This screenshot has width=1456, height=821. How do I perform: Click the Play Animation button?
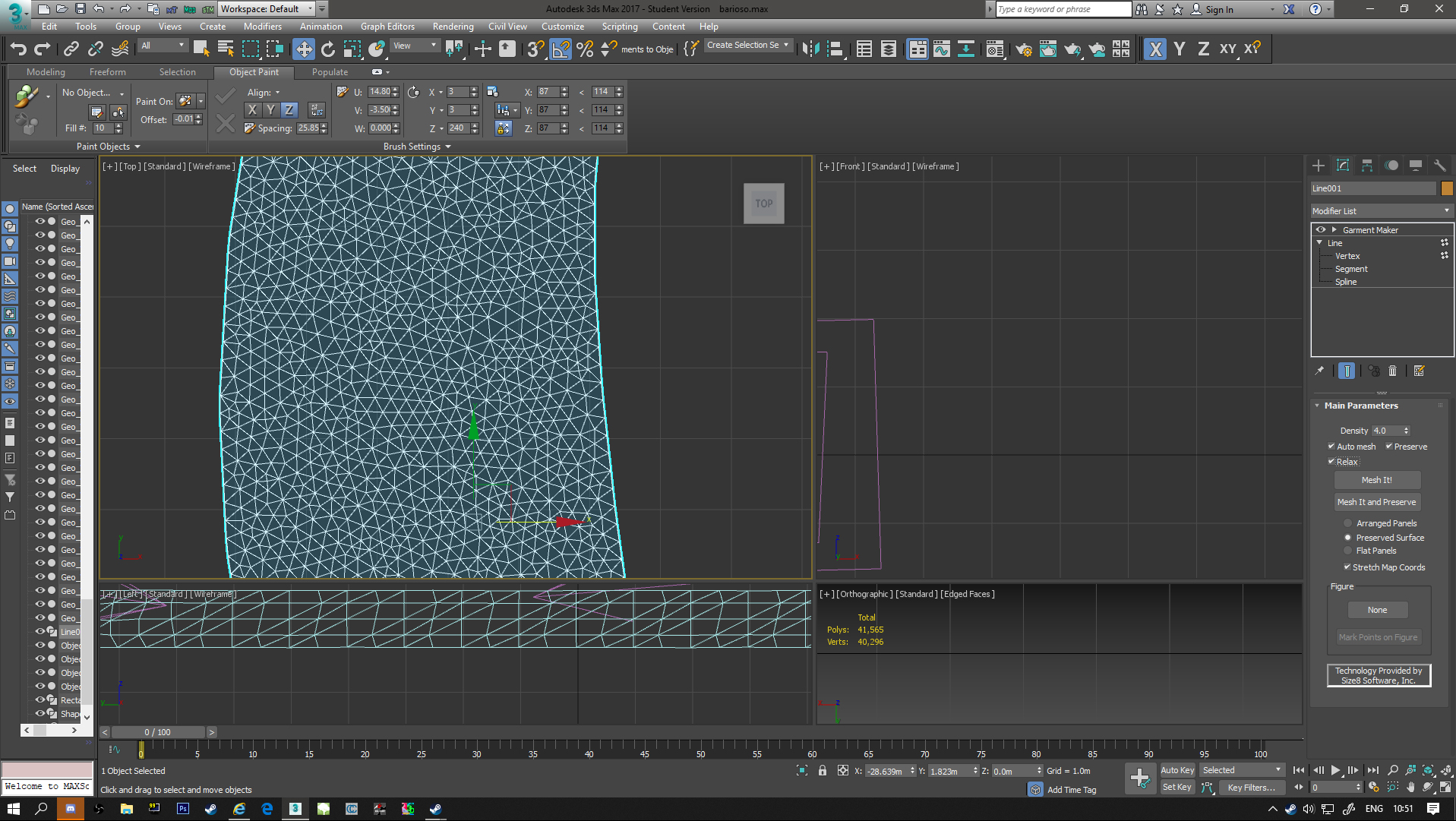pos(1335,770)
